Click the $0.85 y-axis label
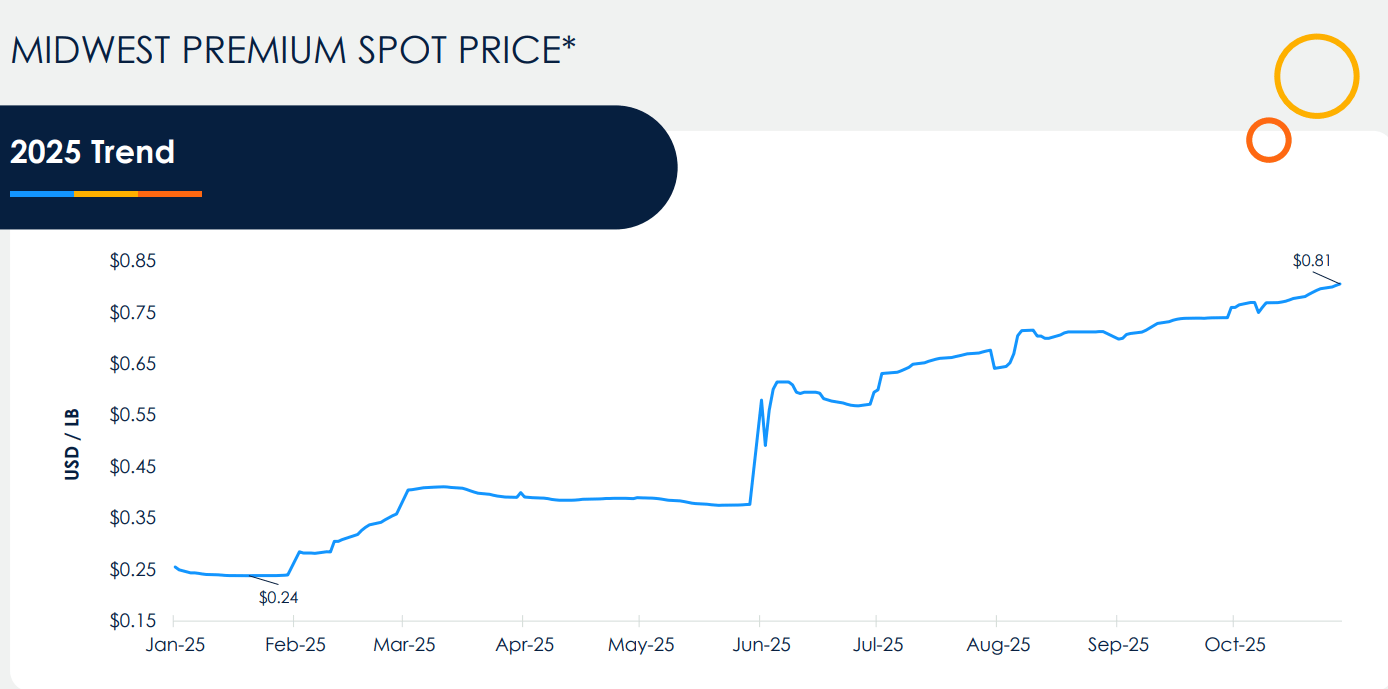The height and width of the screenshot is (689, 1388). tap(133, 262)
